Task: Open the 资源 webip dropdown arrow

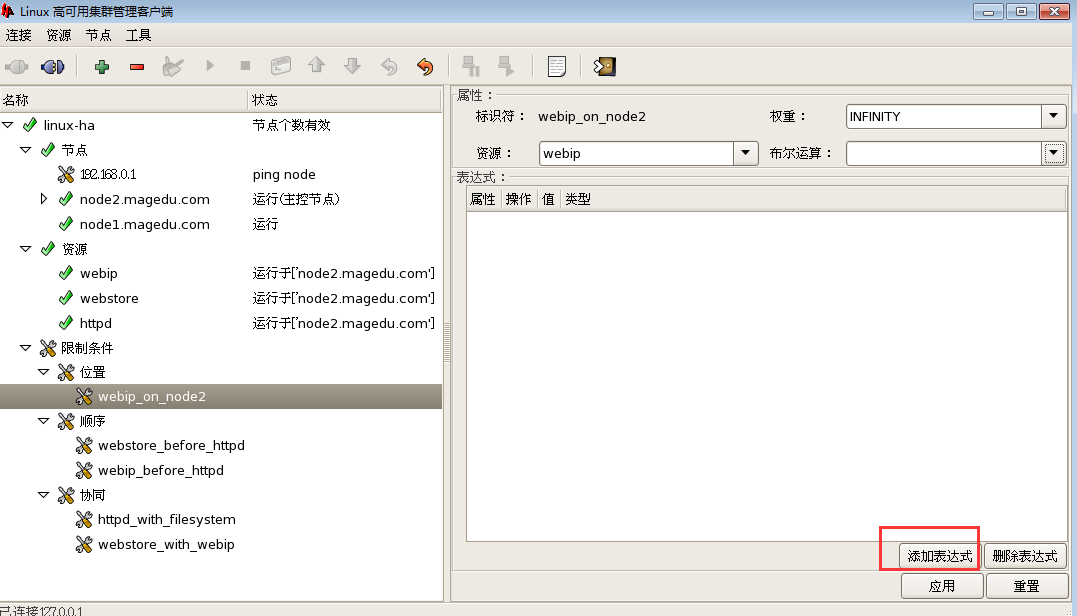Action: coord(746,153)
